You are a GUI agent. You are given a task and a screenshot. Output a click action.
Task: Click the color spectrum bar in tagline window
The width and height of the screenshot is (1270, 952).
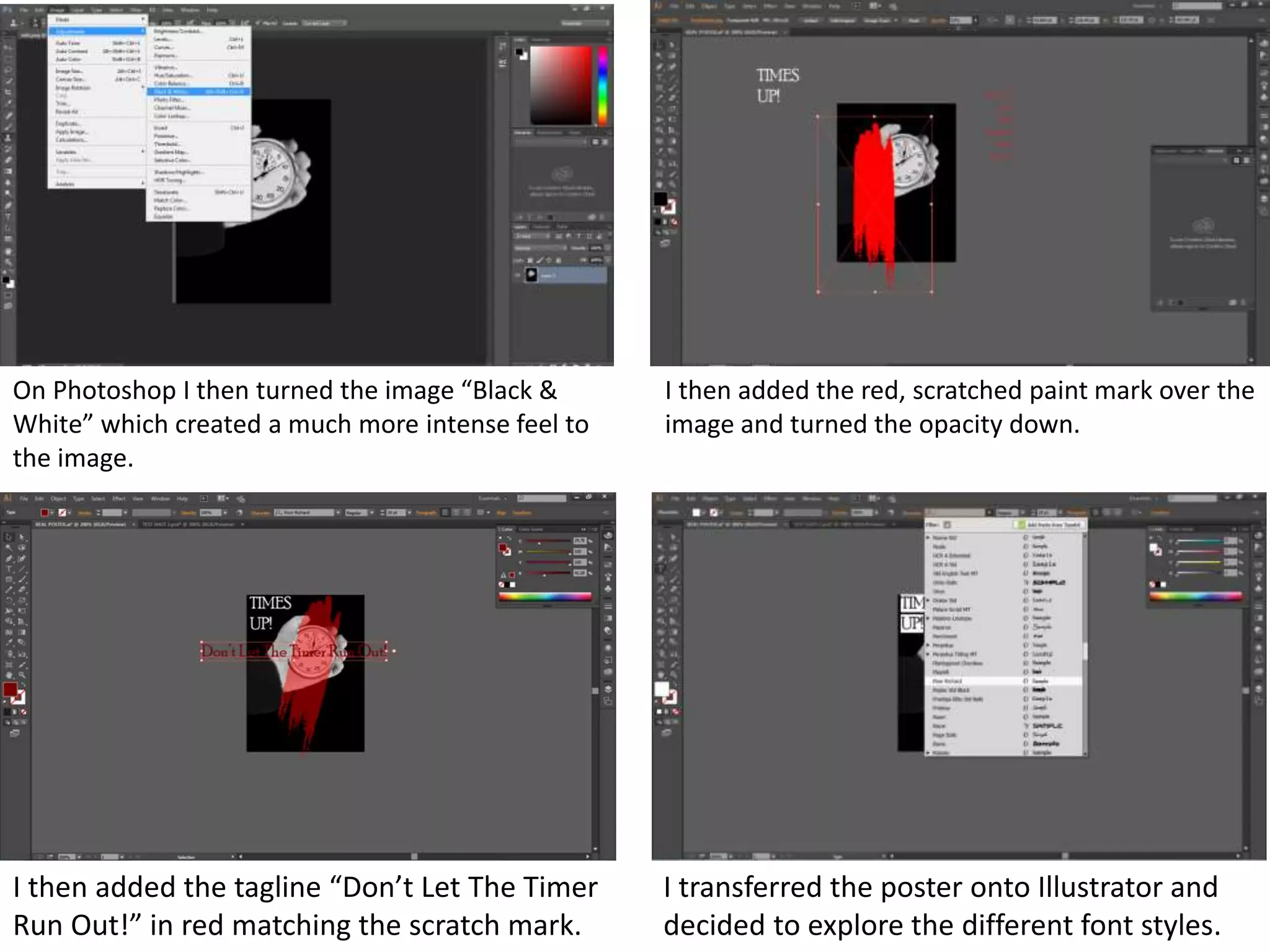click(x=544, y=597)
